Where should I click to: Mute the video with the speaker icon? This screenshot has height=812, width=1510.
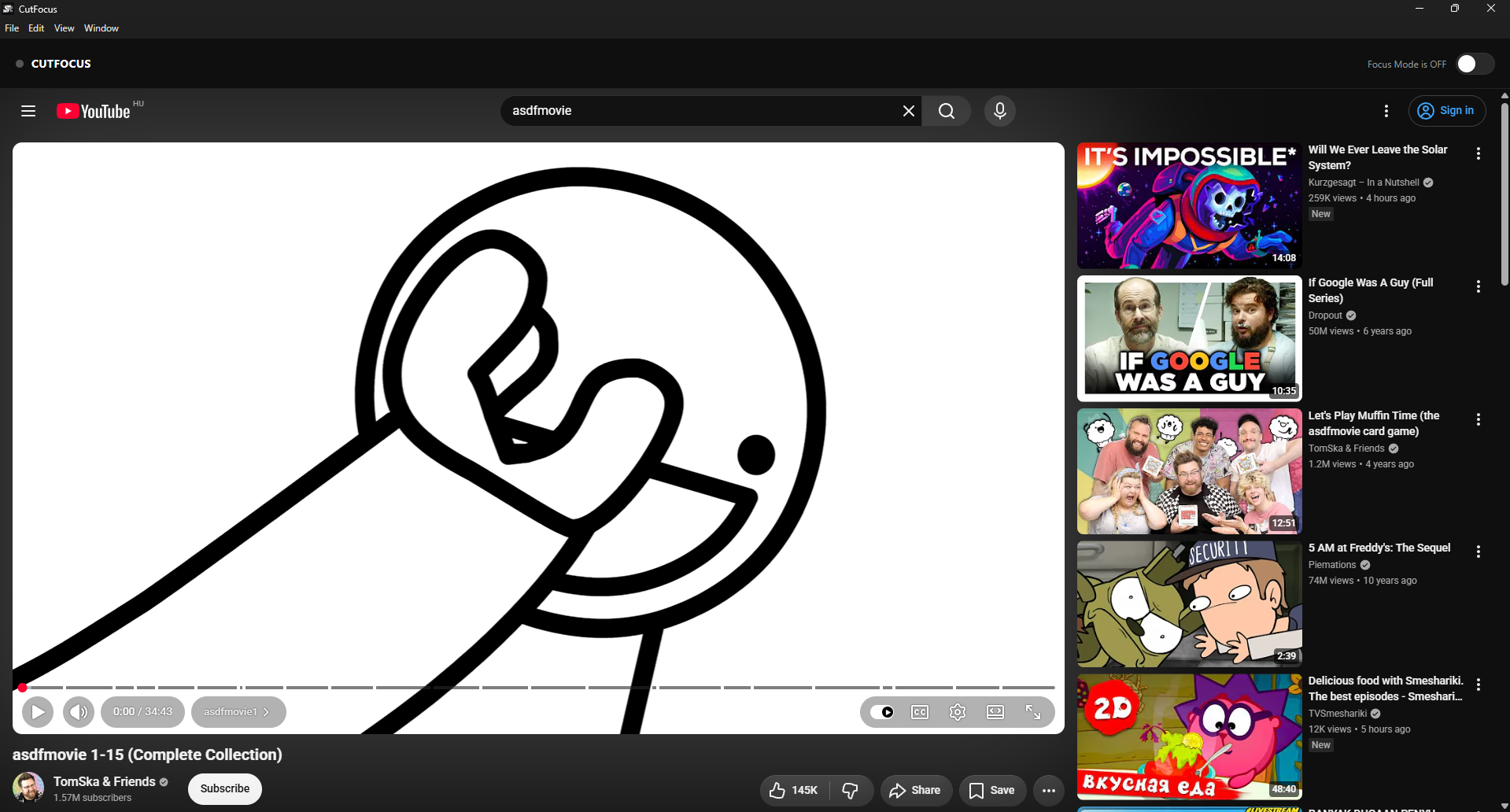click(x=79, y=712)
